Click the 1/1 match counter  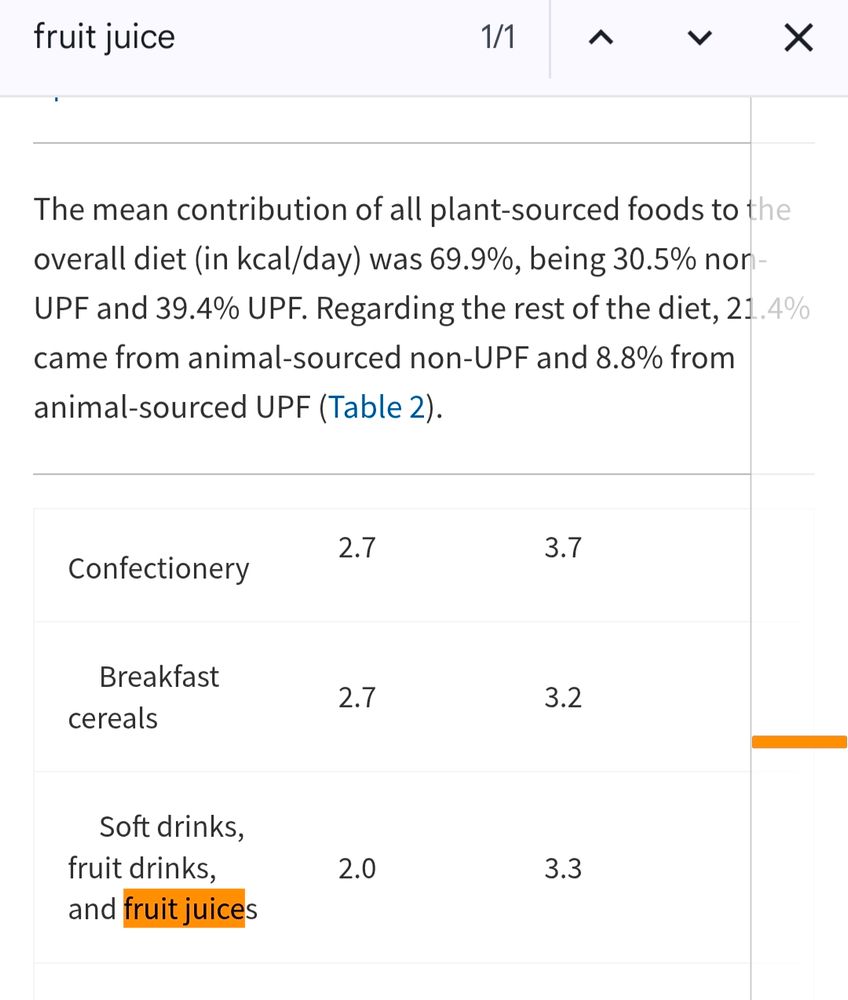[x=498, y=39]
